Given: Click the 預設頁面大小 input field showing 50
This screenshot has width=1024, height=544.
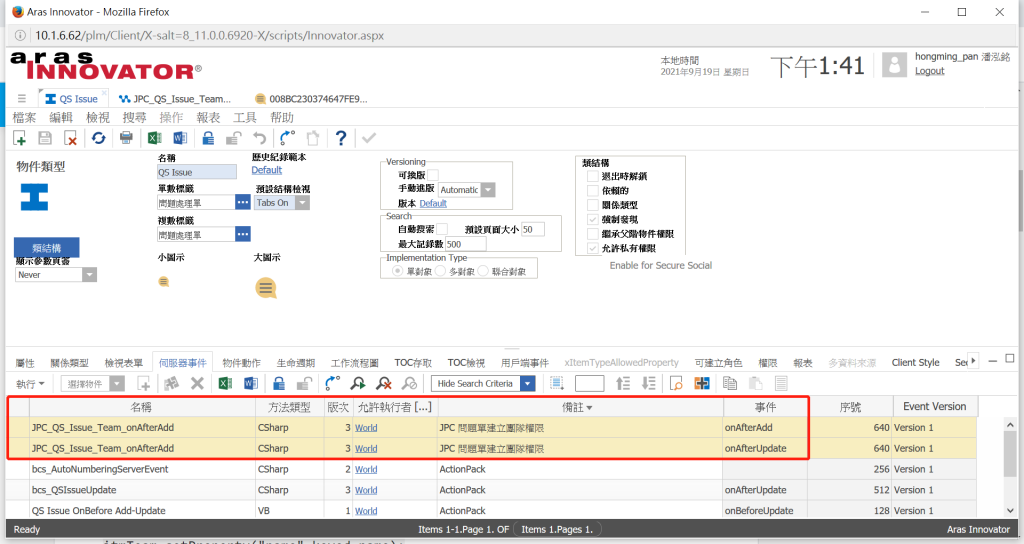Looking at the screenshot, I should [x=532, y=229].
